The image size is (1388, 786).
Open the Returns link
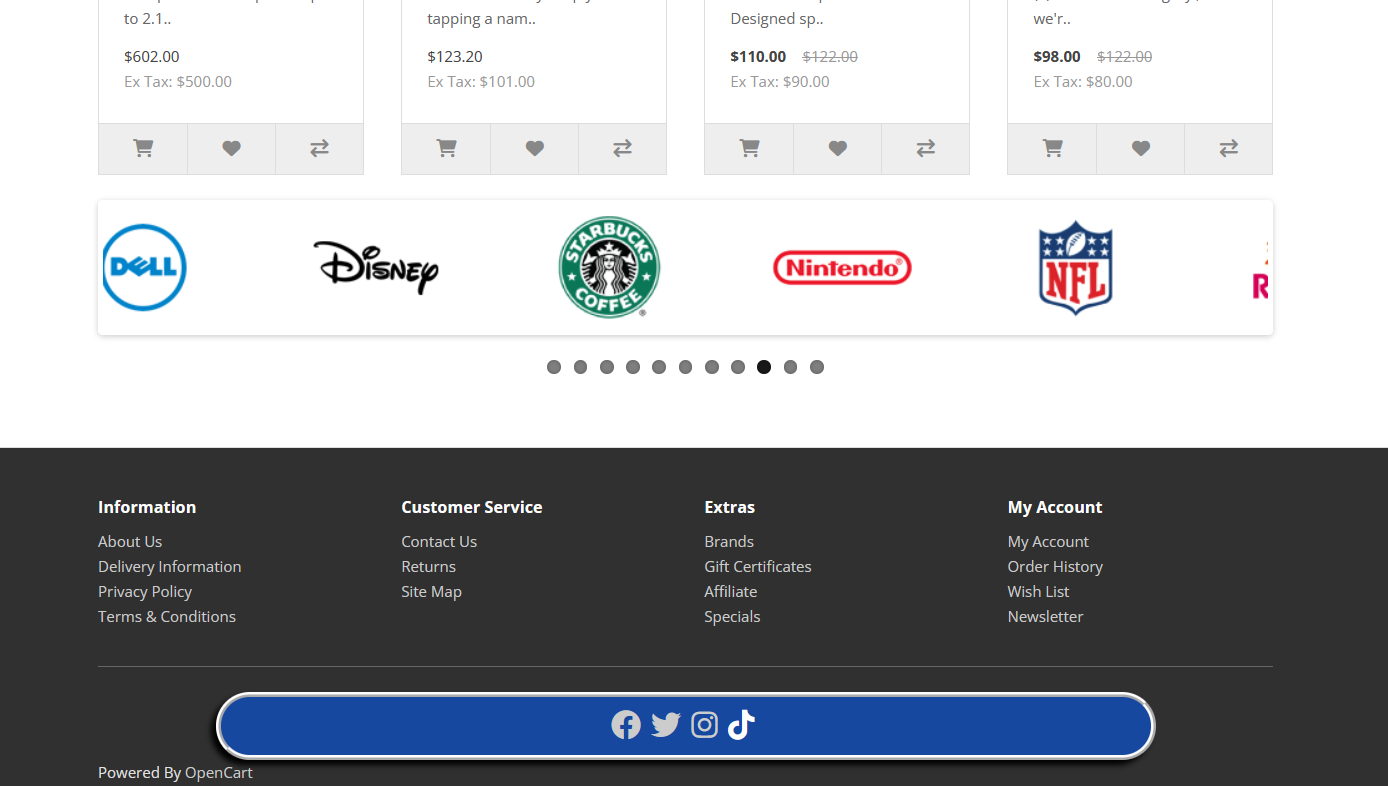[x=429, y=566]
